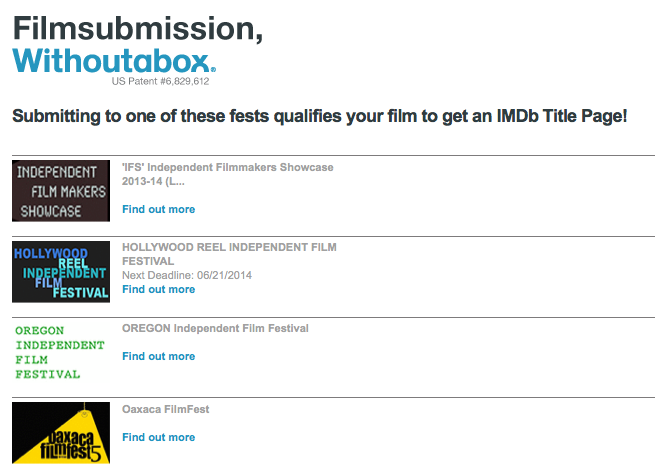Open the HOLLYWOOD REEL INDEPENDENT FILM FESTIVAL title

(x=229, y=254)
